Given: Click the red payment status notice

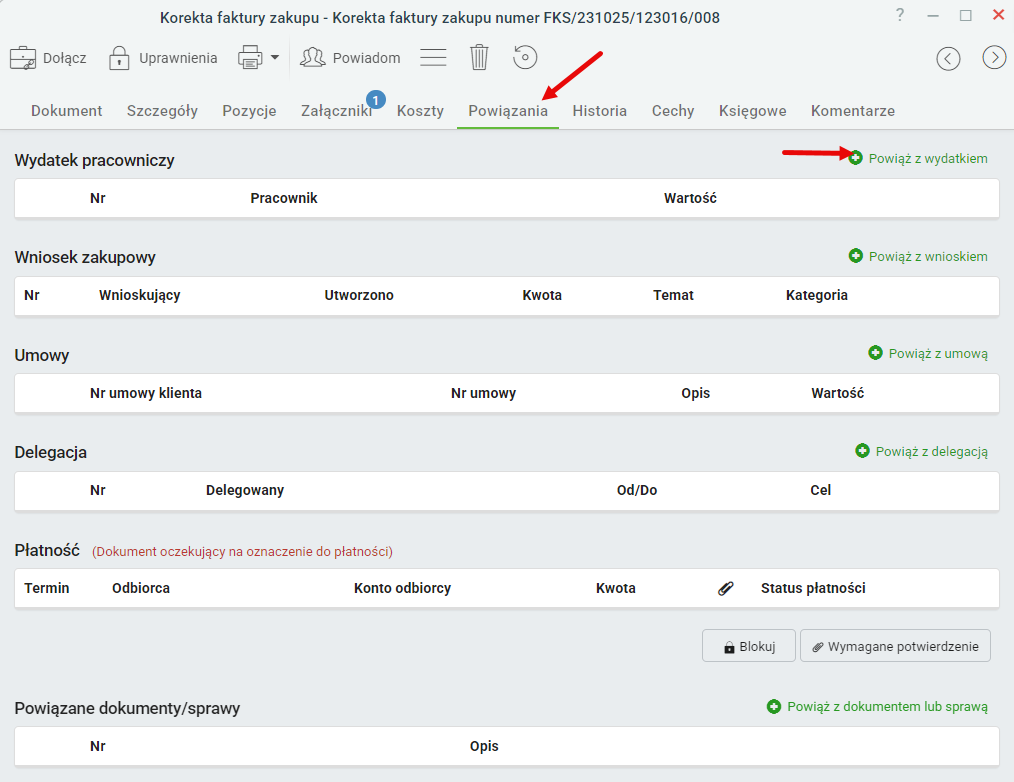Looking at the screenshot, I should click(x=243, y=551).
